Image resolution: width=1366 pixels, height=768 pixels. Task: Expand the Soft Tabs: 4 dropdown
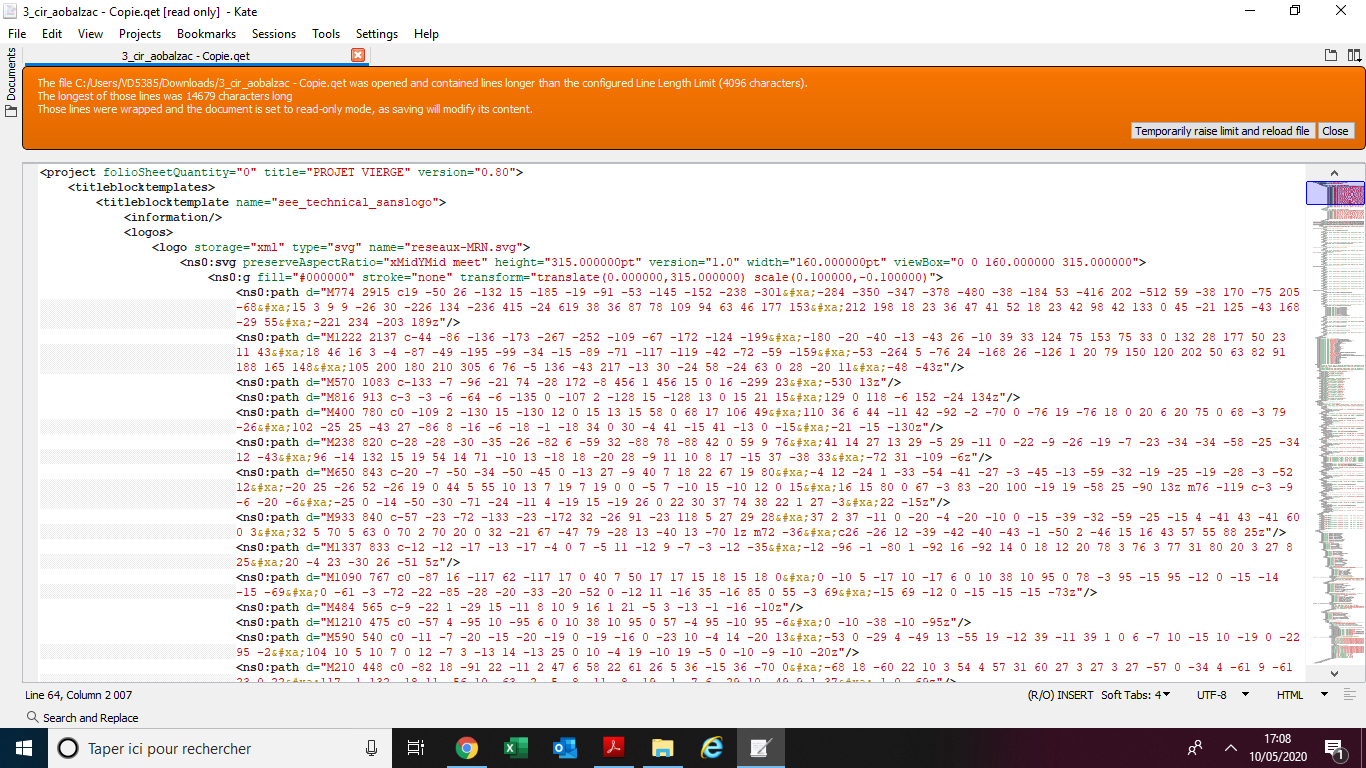click(x=1135, y=695)
